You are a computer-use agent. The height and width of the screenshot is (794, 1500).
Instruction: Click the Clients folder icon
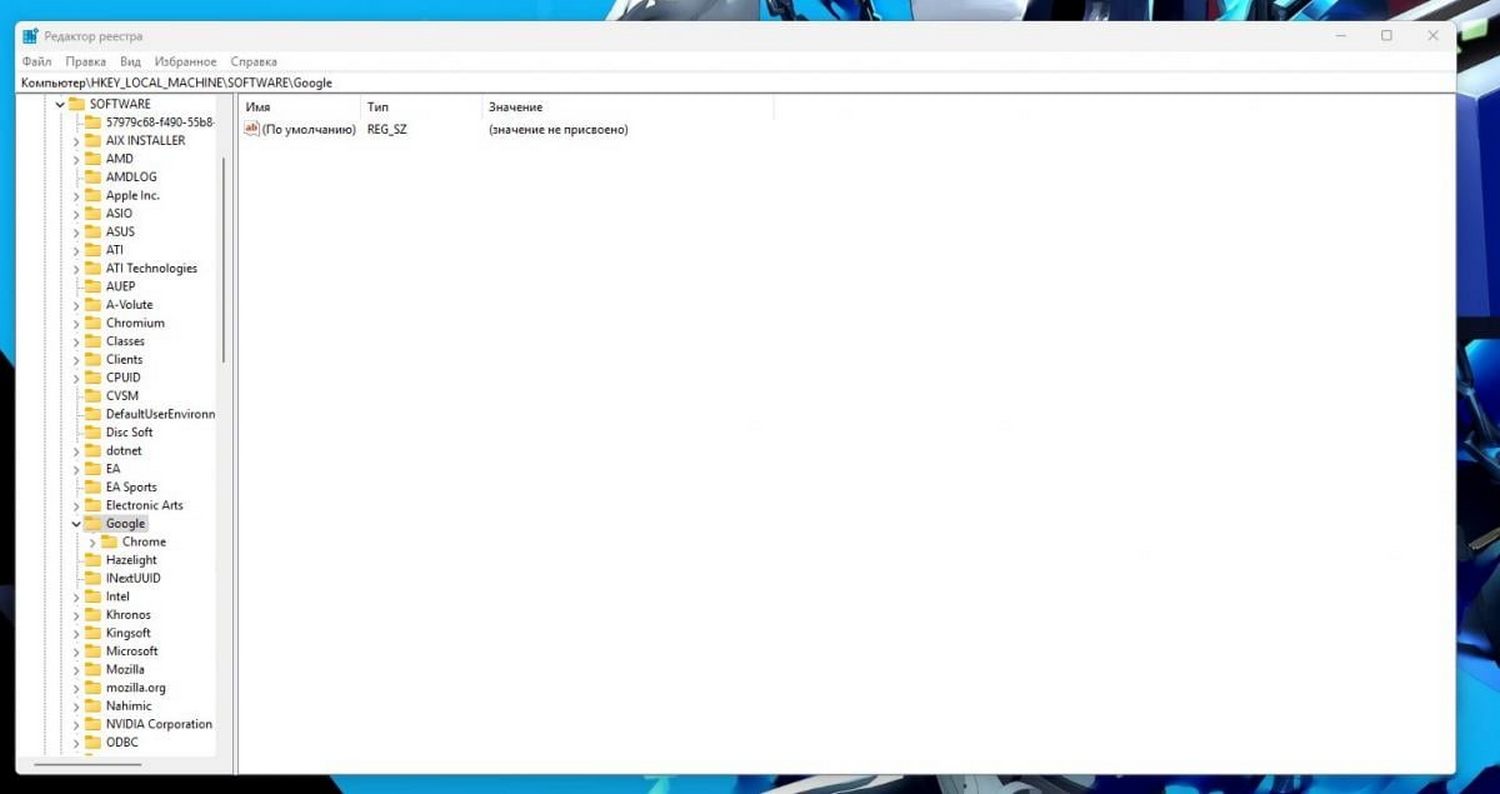(93, 359)
